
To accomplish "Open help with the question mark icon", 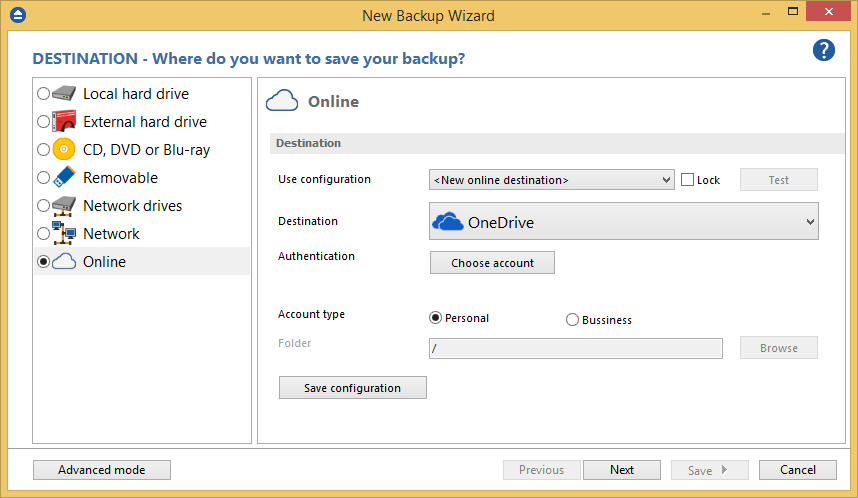I will [x=824, y=50].
